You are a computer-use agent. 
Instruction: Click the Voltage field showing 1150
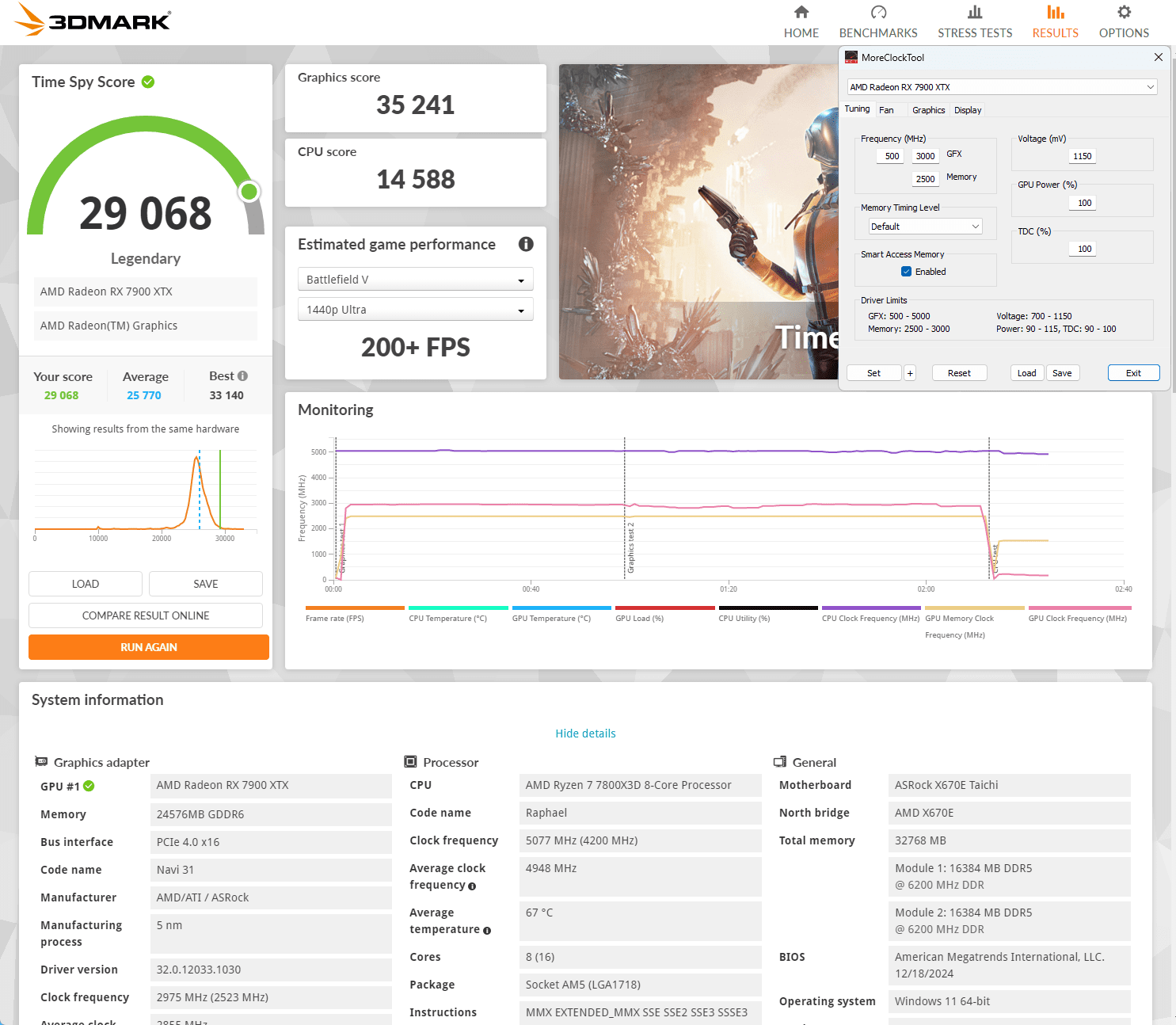pyautogui.click(x=1082, y=156)
